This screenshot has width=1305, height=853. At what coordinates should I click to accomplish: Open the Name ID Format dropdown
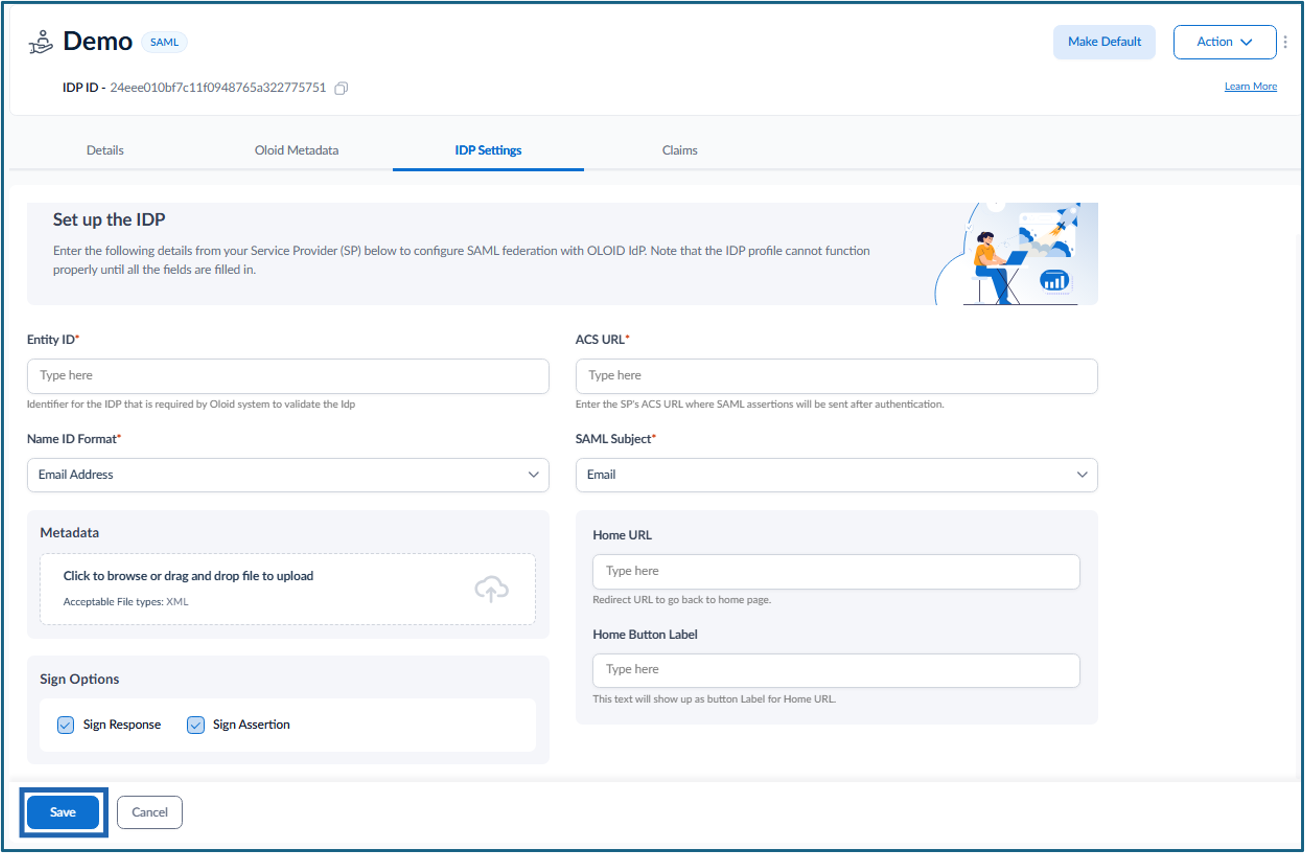click(288, 475)
